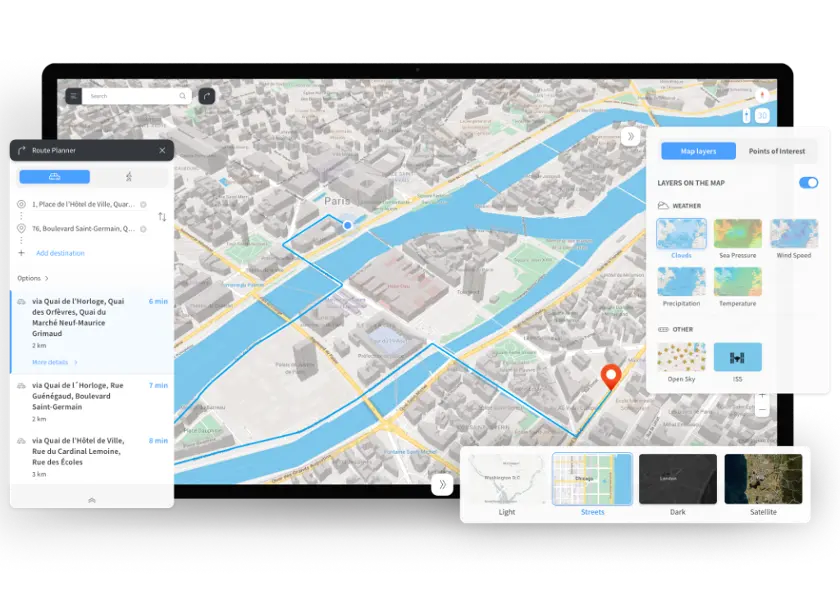This screenshot has height=590, width=840.
Task: Click the directions icon next to the search bar
Action: pyautogui.click(x=207, y=96)
